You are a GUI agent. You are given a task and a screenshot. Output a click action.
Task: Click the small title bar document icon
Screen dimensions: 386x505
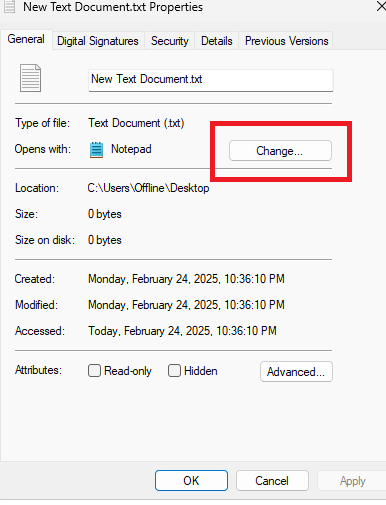(x=10, y=7)
